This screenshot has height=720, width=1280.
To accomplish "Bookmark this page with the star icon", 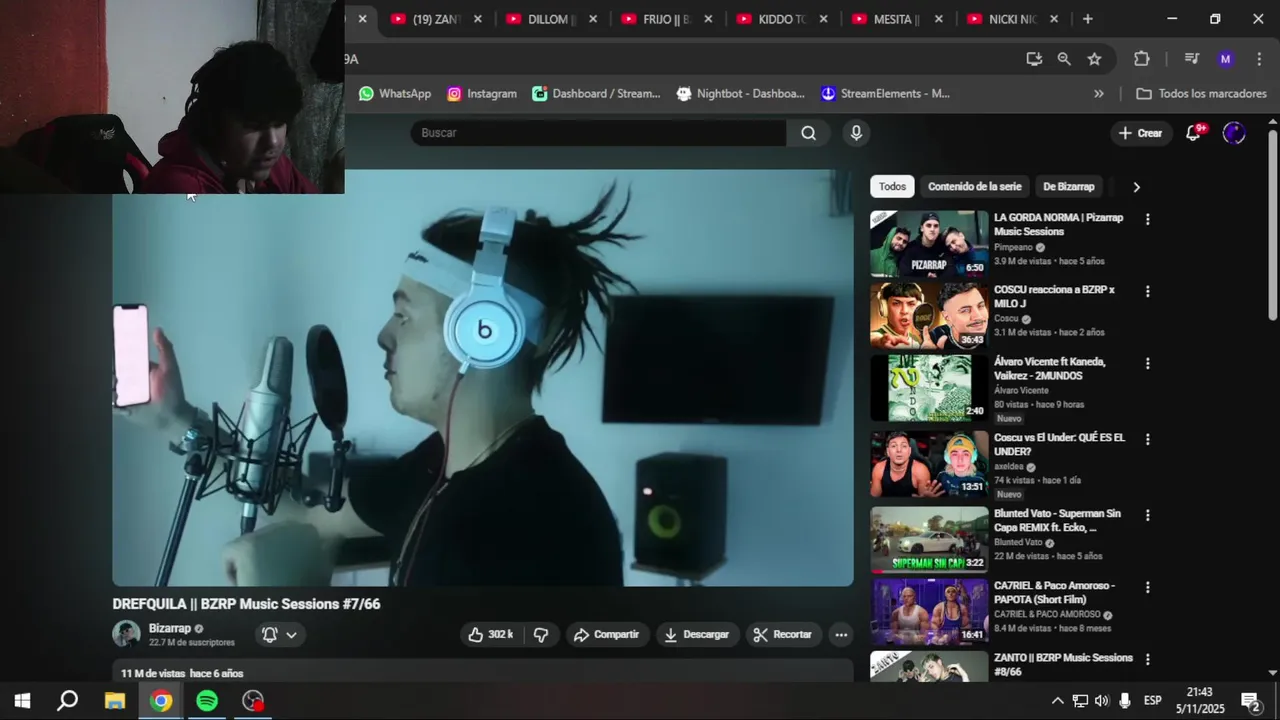I will [x=1094, y=59].
